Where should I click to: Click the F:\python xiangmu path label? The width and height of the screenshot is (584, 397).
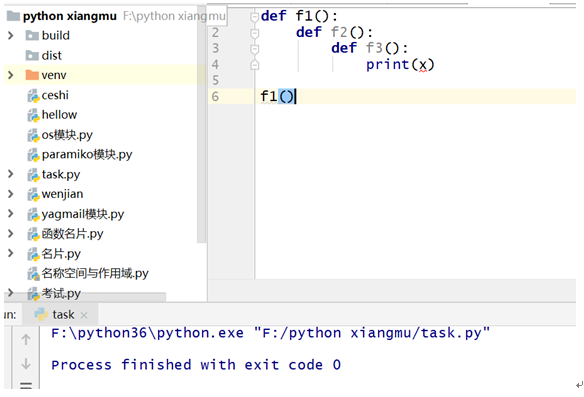coord(174,16)
